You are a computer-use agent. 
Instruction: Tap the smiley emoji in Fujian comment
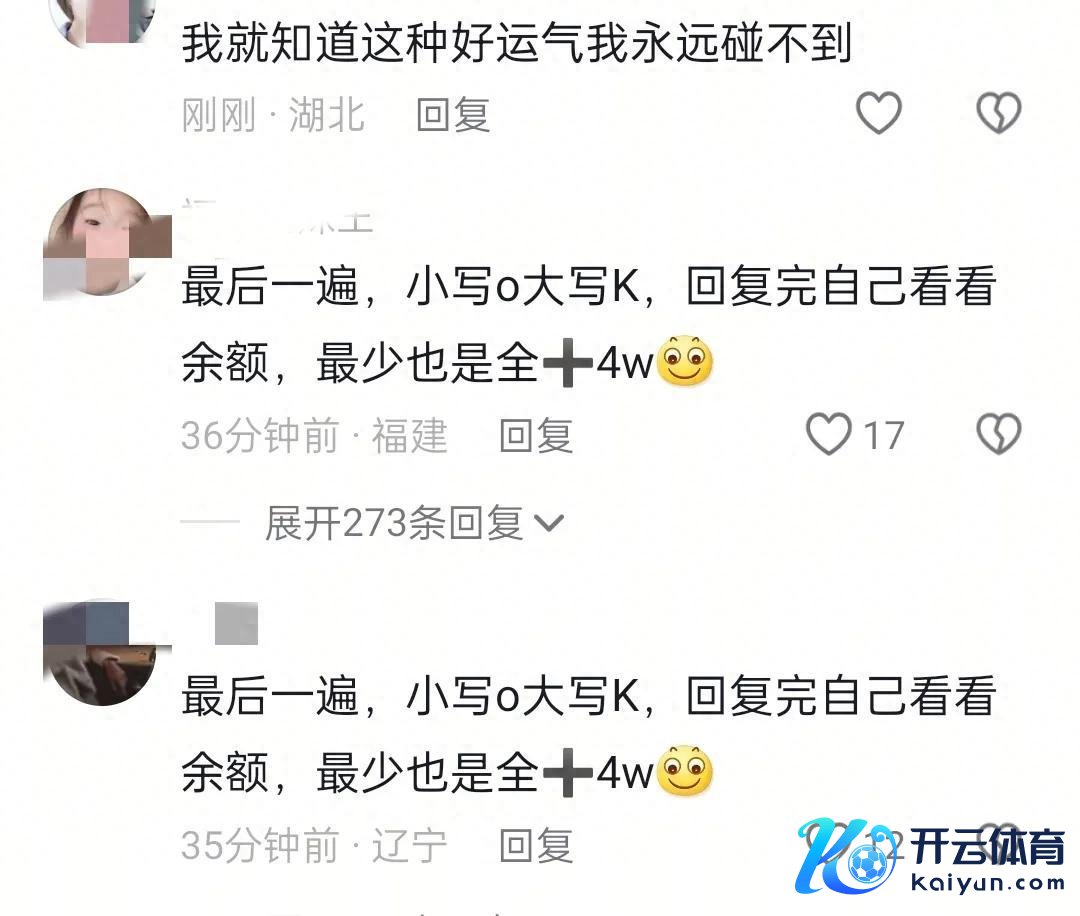(684, 361)
